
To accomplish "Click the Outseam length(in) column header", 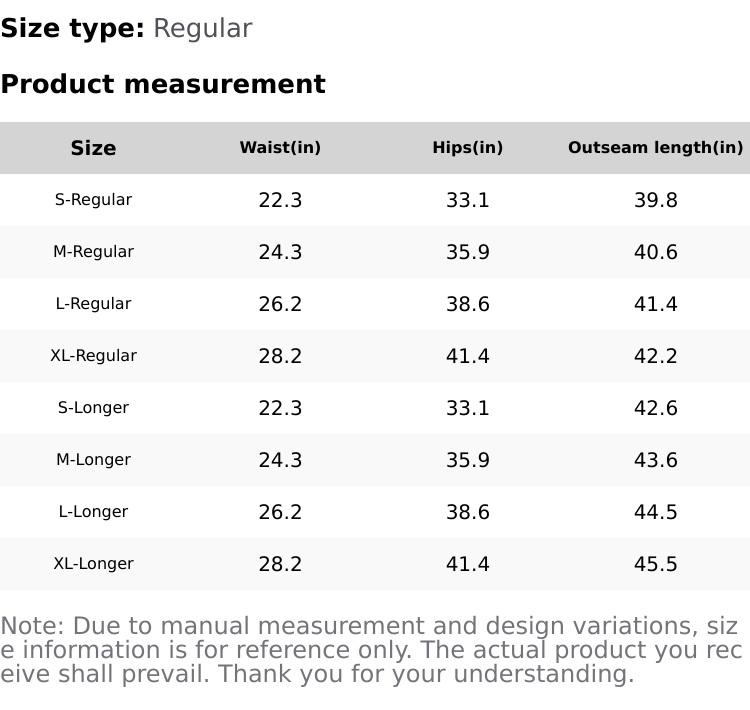I will click(655, 148).
